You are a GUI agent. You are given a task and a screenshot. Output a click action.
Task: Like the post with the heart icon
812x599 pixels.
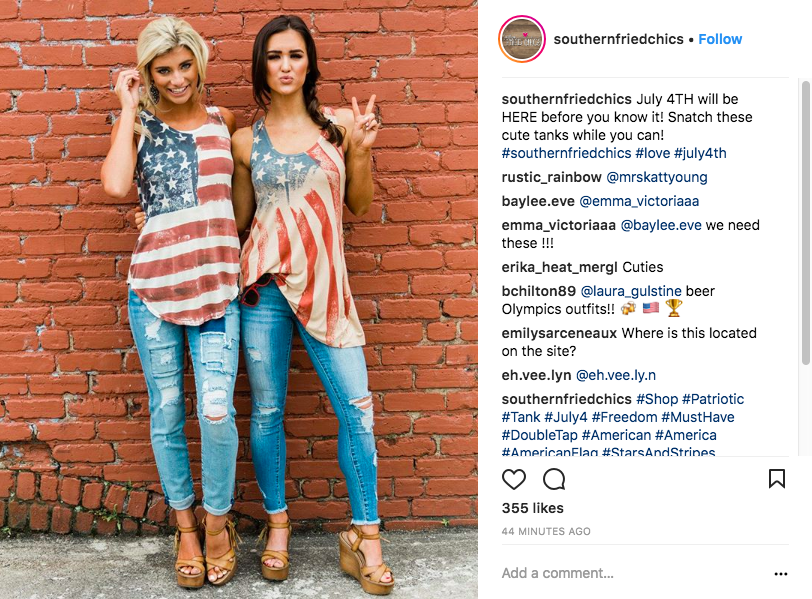coord(514,479)
